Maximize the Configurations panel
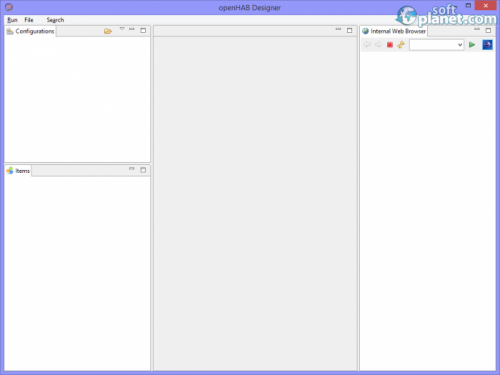Viewport: 500px width, 375px height. point(143,30)
